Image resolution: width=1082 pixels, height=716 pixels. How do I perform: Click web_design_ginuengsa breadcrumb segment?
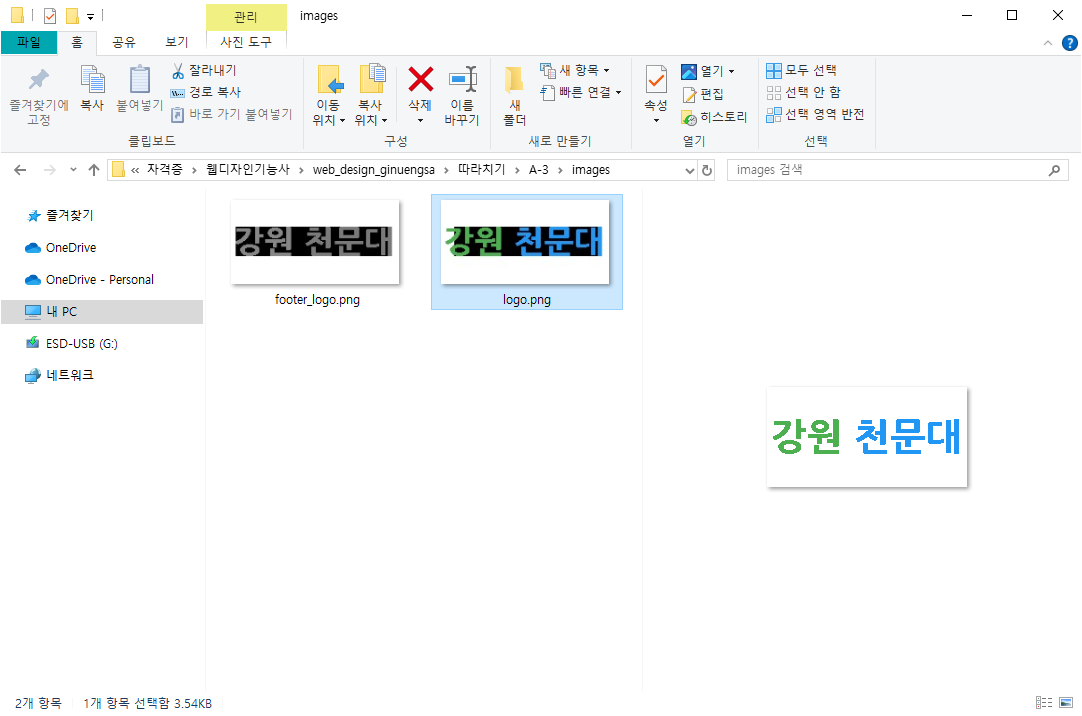point(374,170)
